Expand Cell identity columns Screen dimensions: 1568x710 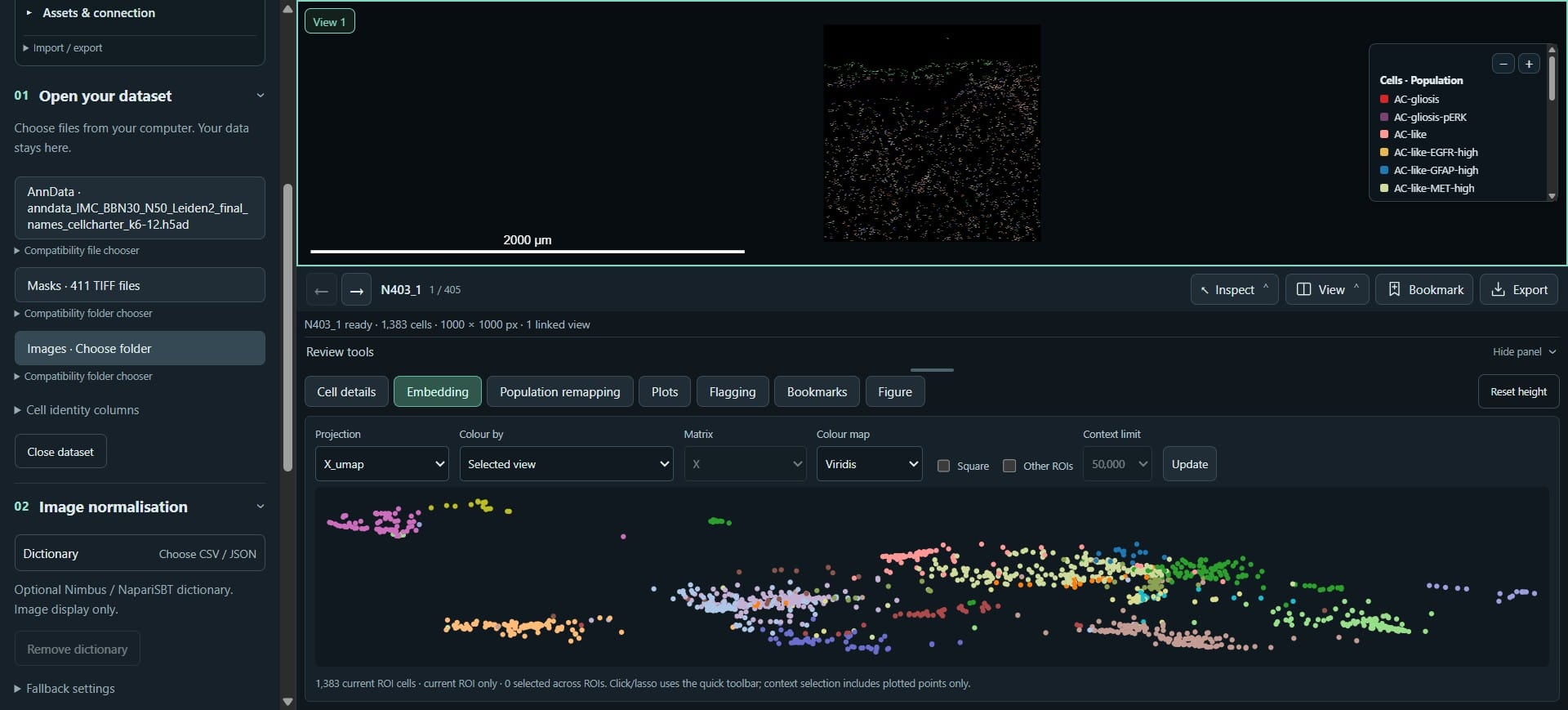click(77, 410)
